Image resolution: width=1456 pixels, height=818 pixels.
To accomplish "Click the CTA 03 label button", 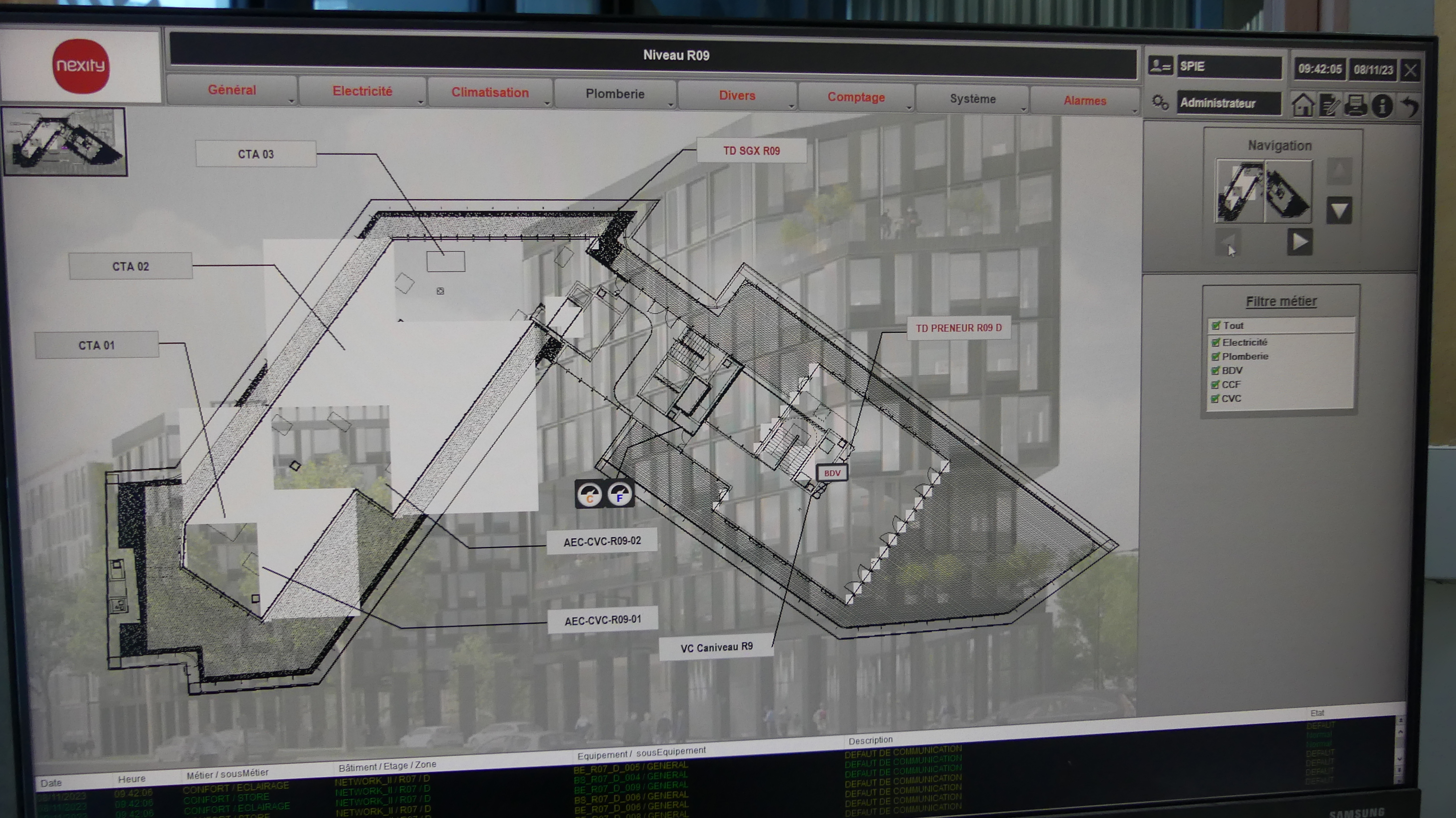I will 256,154.
